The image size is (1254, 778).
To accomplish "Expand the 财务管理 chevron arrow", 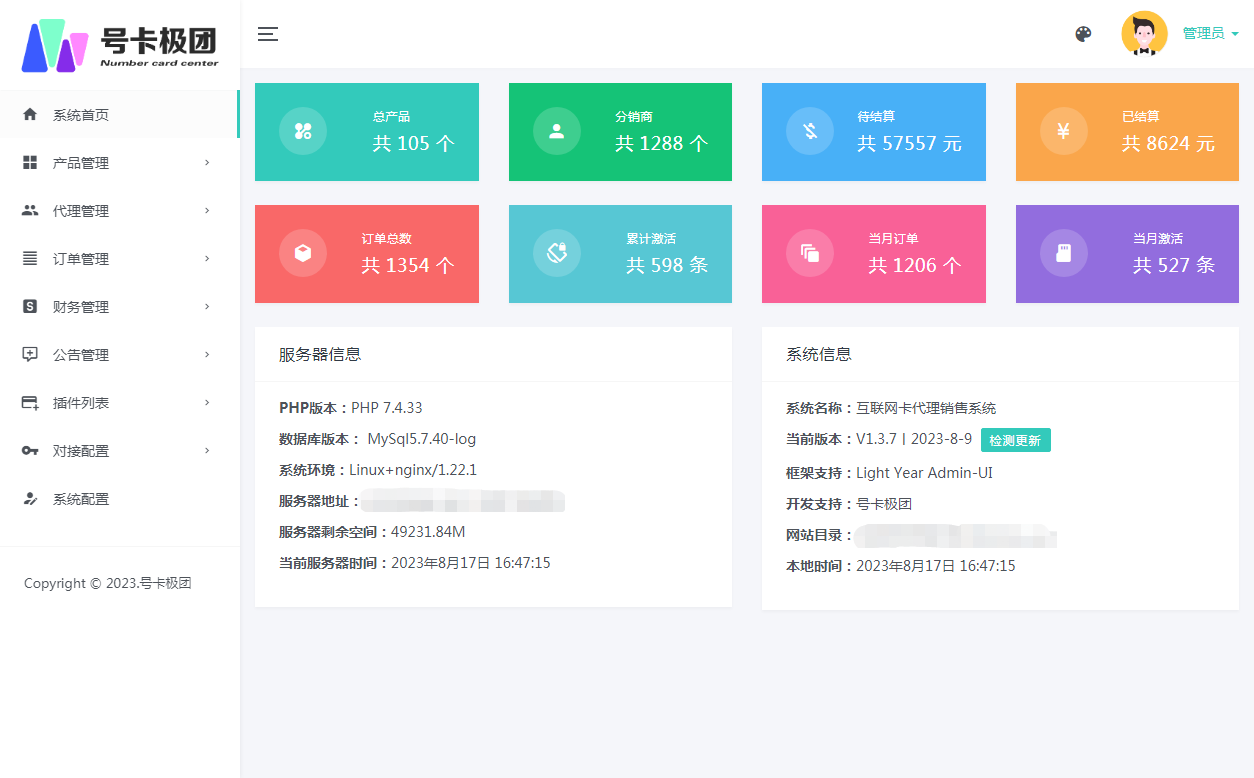I will (x=207, y=306).
